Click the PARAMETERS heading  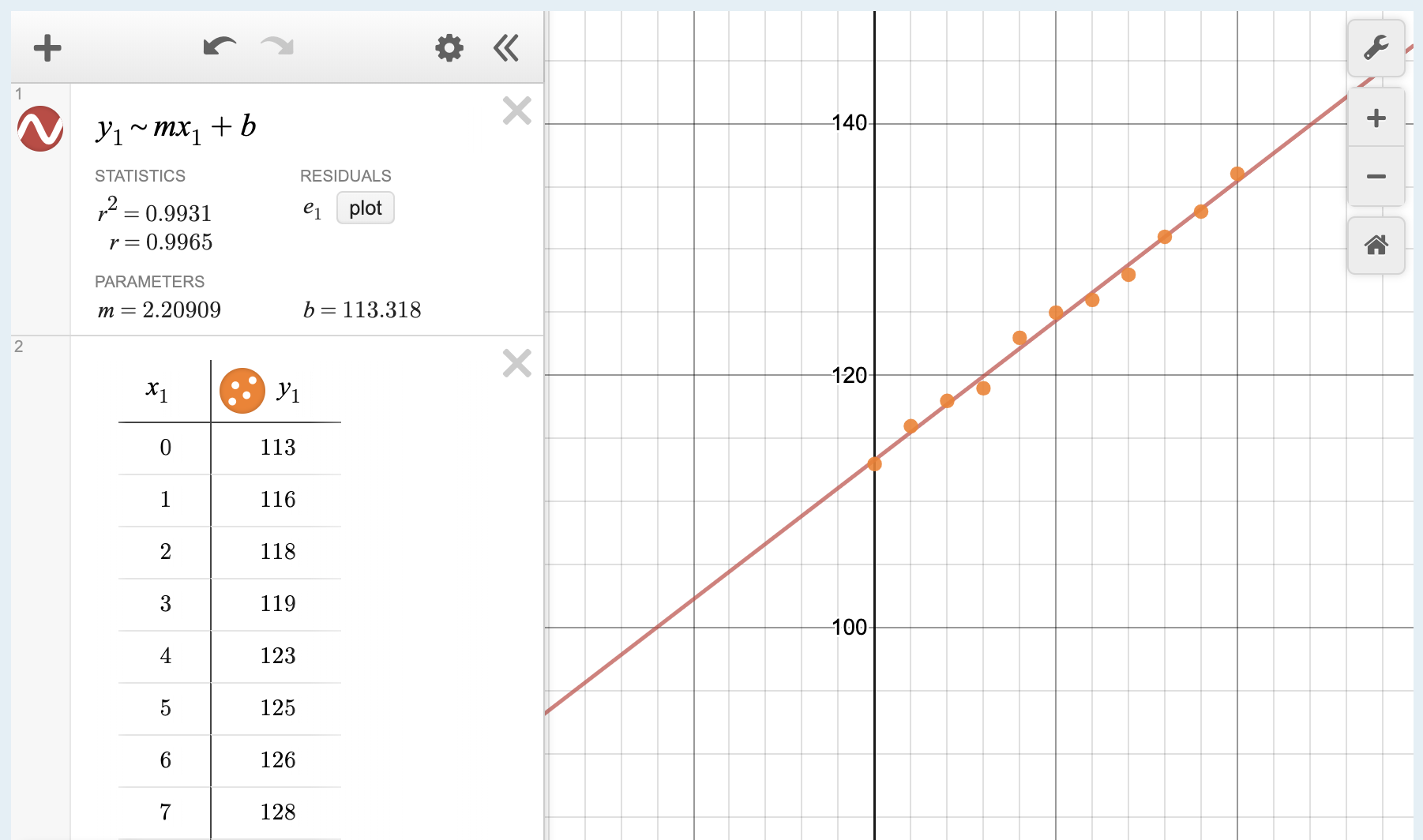pos(149,282)
